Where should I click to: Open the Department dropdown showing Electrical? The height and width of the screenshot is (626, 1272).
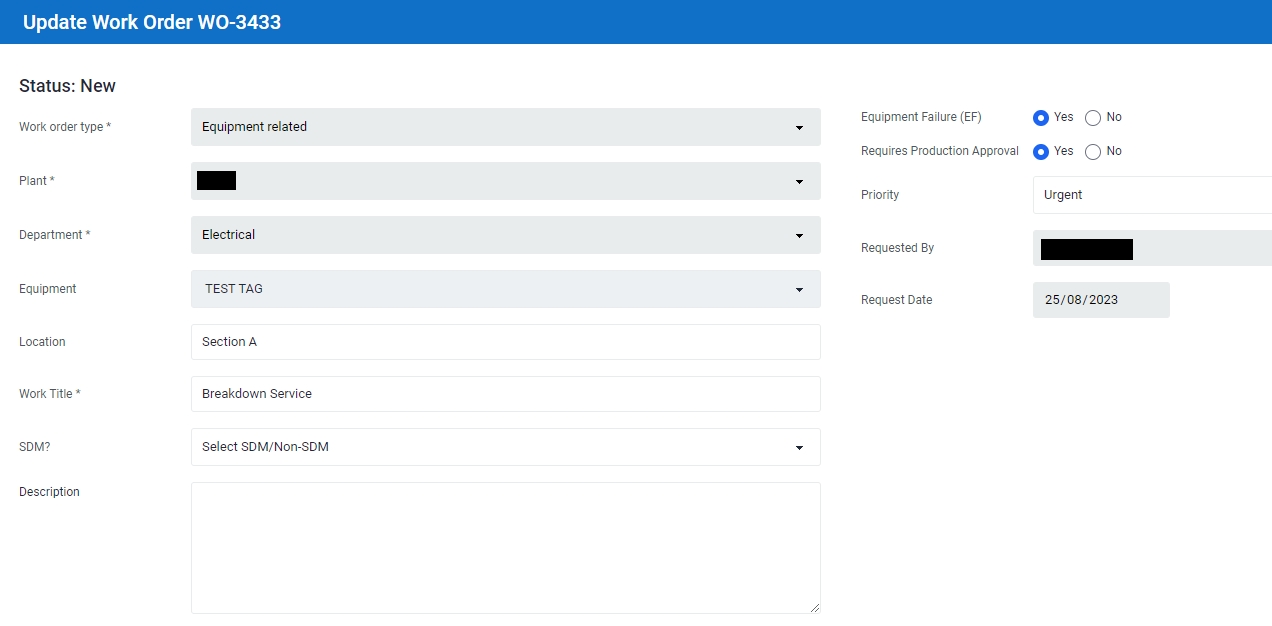click(x=505, y=235)
